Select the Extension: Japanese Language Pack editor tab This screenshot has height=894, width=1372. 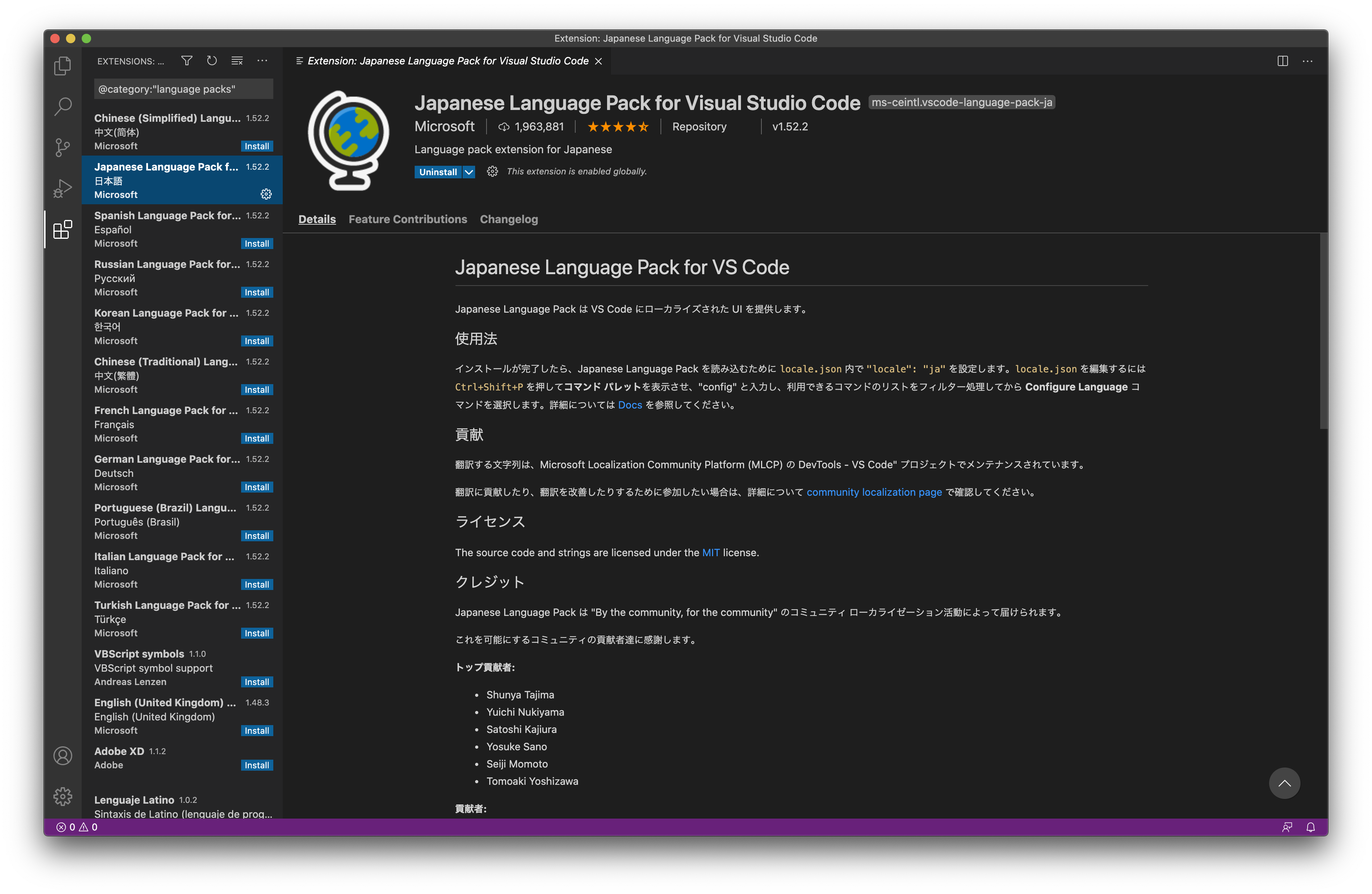447,61
